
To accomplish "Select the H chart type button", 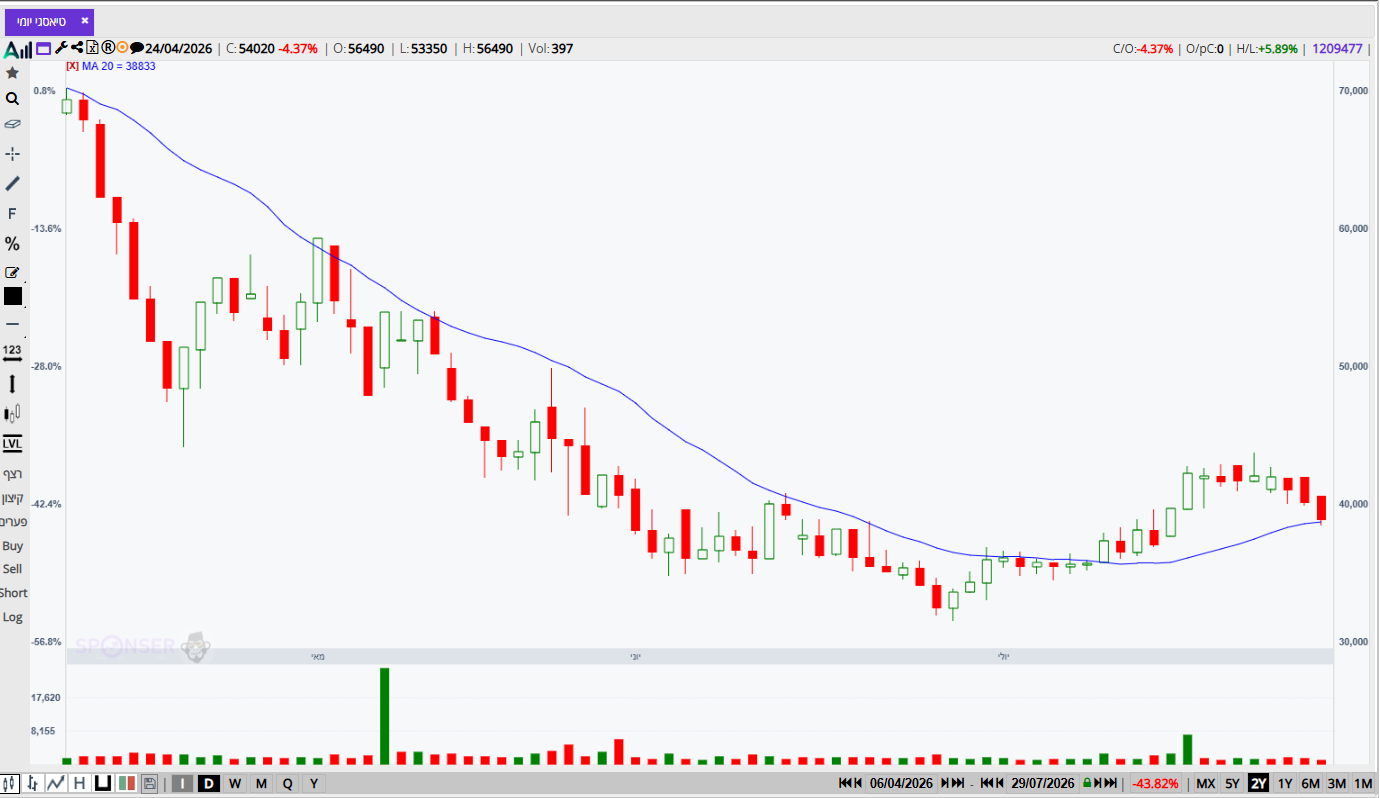I will [79, 784].
